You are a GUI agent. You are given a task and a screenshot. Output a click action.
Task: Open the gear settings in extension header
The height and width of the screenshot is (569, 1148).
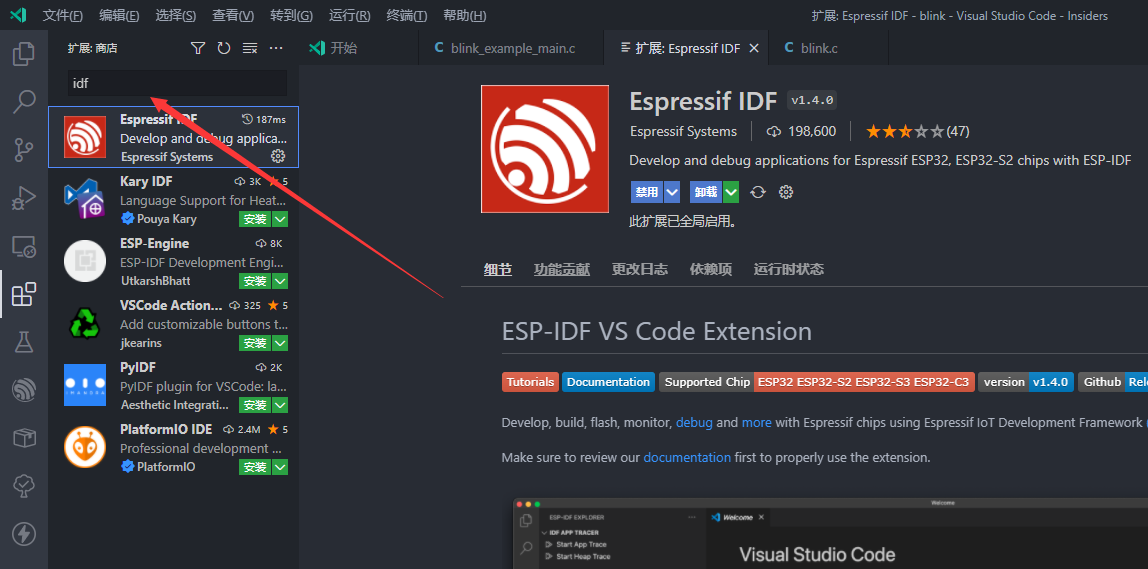[x=786, y=193]
